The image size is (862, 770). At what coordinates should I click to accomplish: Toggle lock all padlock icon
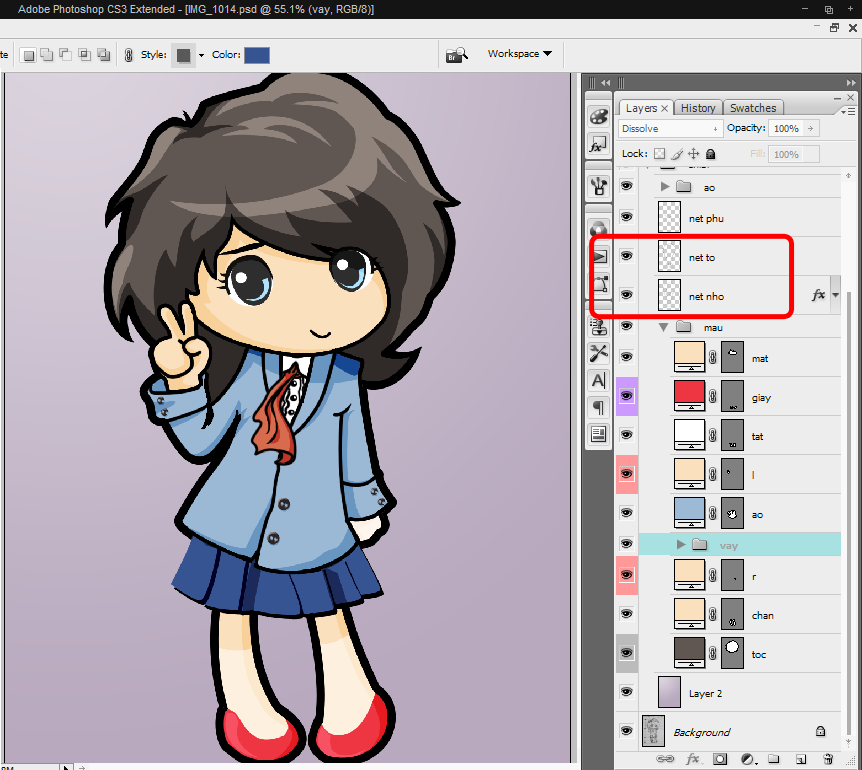[x=710, y=154]
